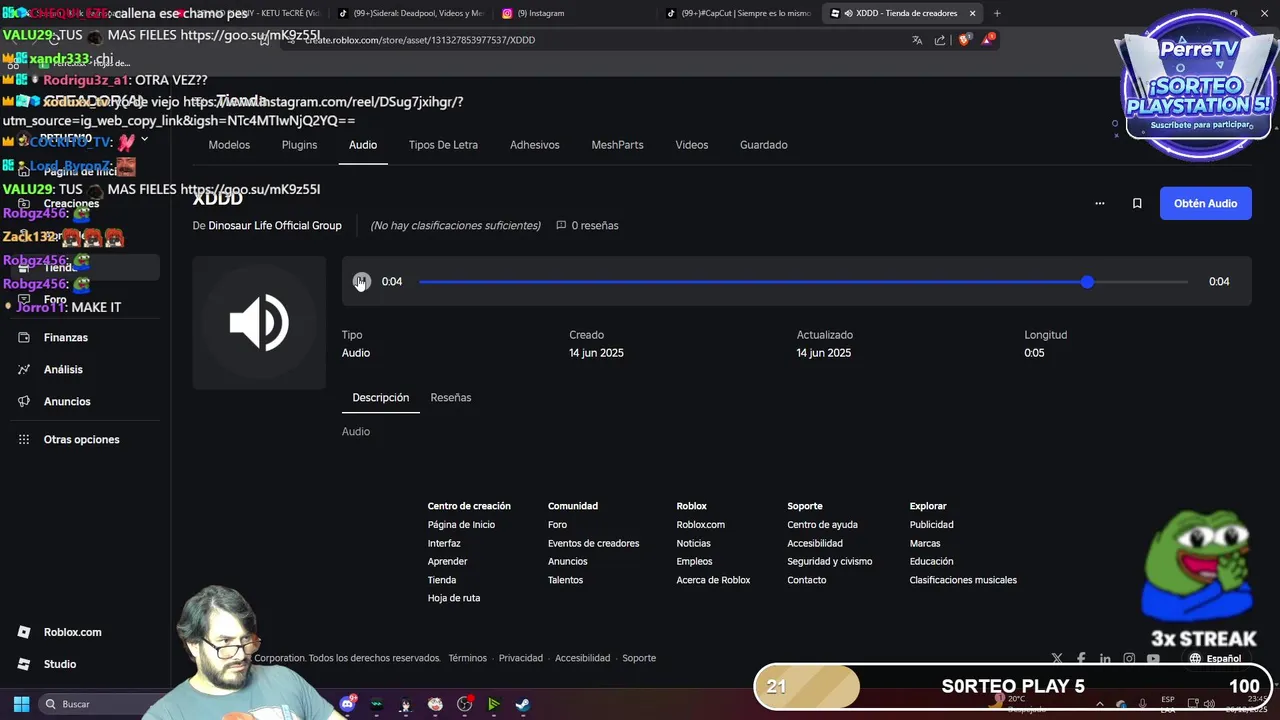Click the Obtén Audio button
This screenshot has height=720, width=1280.
coord(1205,203)
